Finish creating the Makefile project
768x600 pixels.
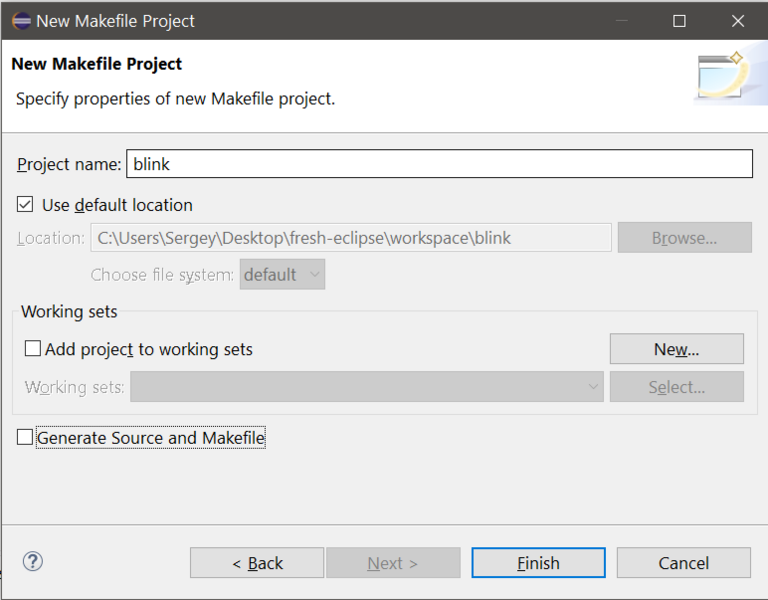(x=538, y=563)
